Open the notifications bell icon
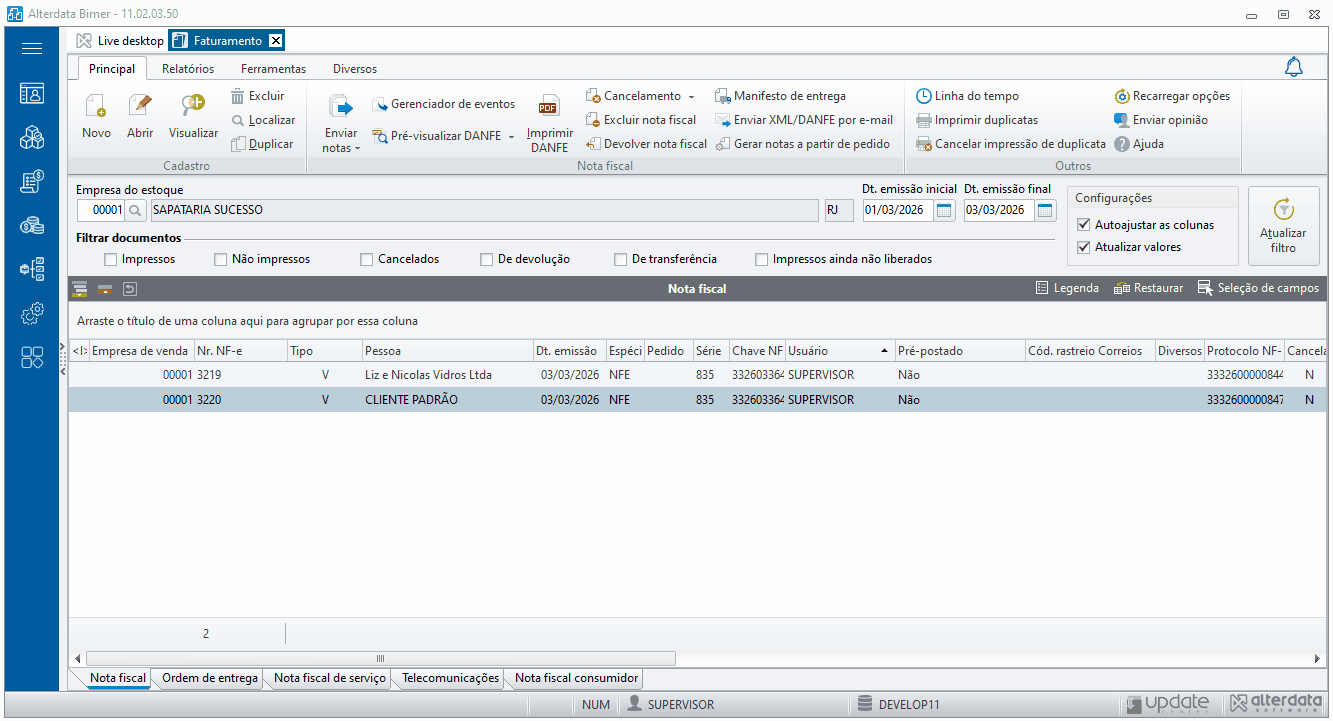Image resolution: width=1333 pixels, height=721 pixels. click(1294, 68)
